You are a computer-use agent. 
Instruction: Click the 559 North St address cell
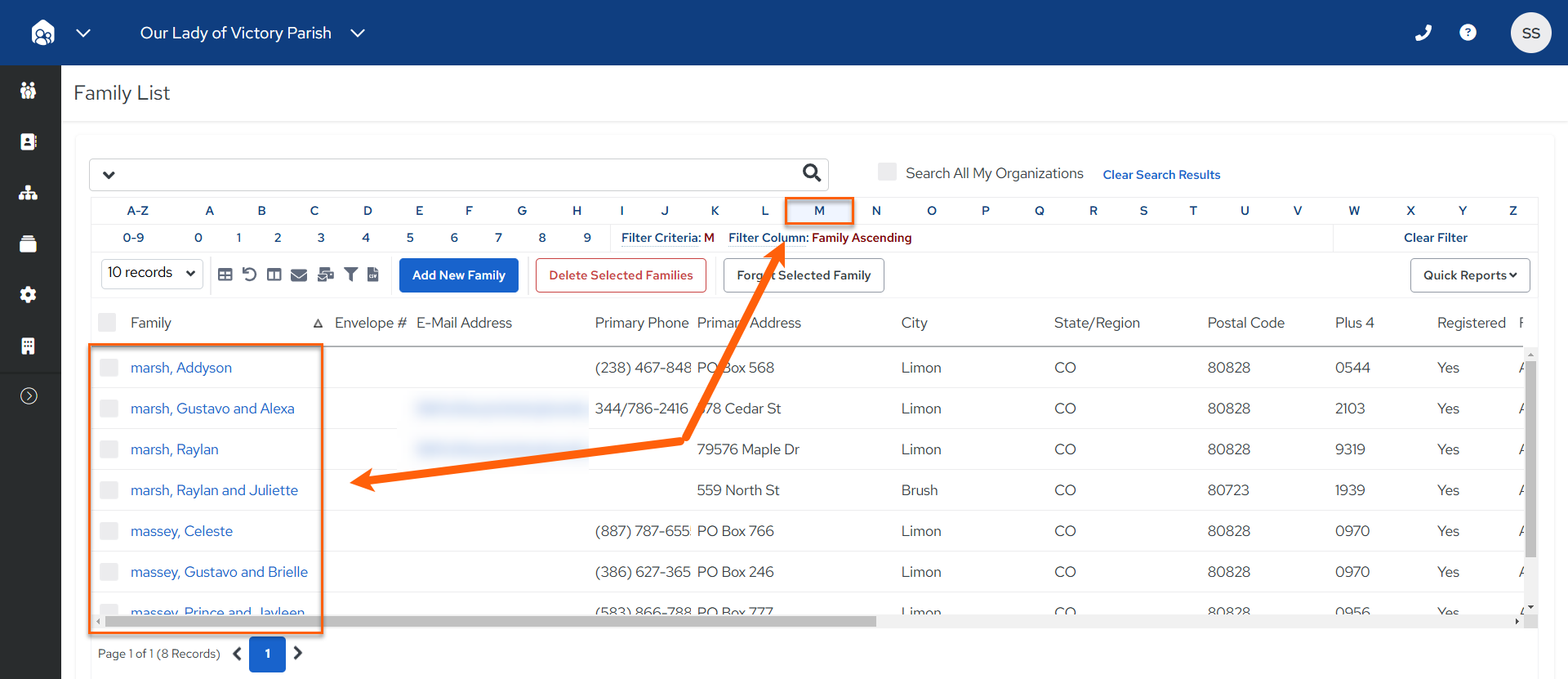(738, 490)
